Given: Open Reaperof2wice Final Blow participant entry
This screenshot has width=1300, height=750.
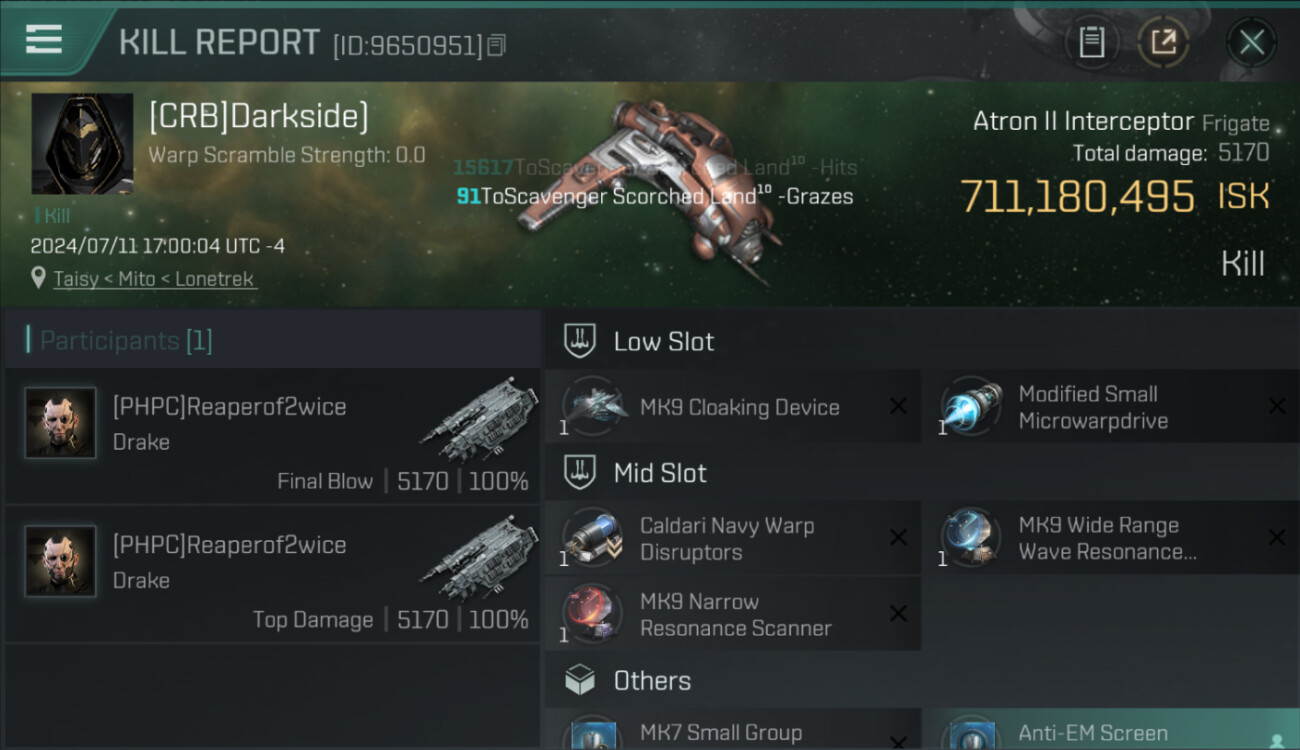Looking at the screenshot, I should (x=272, y=436).
